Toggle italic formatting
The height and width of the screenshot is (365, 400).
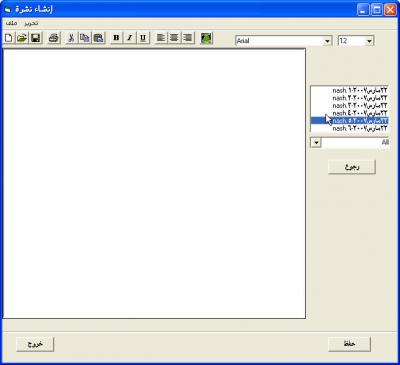(x=130, y=38)
